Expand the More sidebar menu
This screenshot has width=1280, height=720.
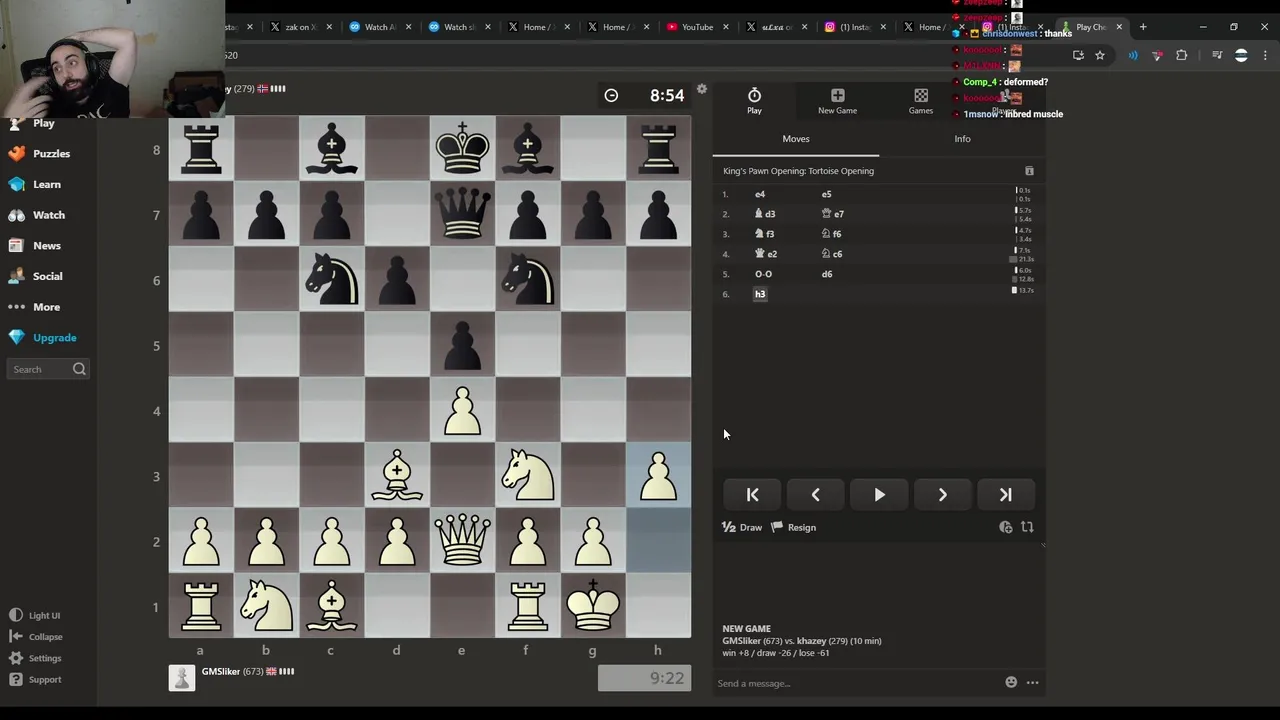[x=35, y=307]
